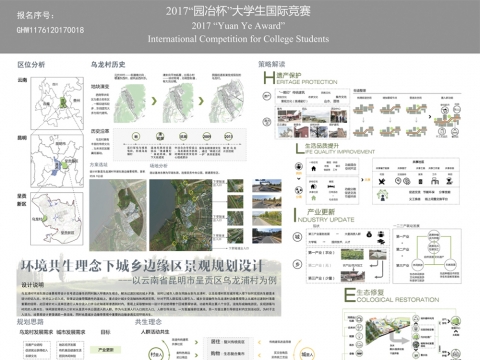Click the HERITAGE PROTECTION heading
The height and width of the screenshot is (360, 480).
point(307,82)
